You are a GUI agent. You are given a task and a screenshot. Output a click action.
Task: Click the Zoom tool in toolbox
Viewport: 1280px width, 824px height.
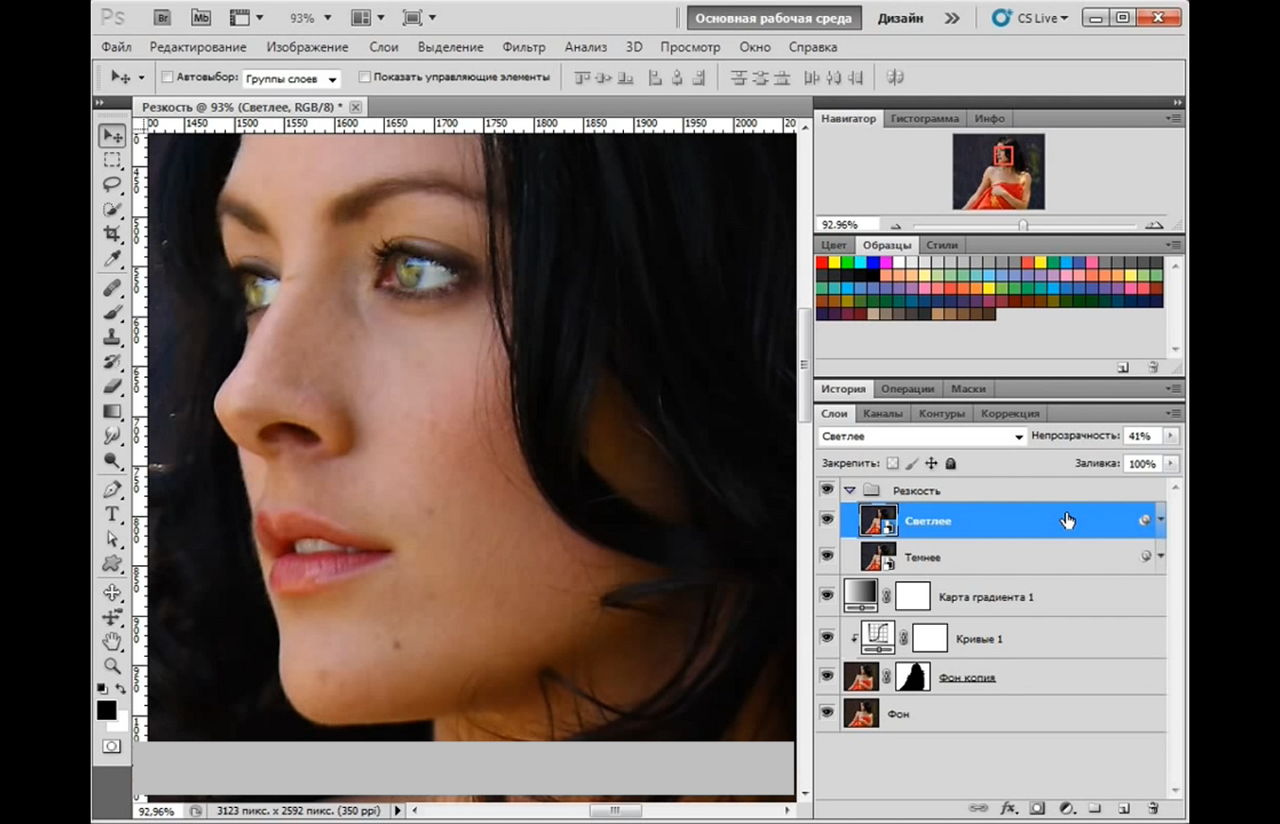coord(112,666)
